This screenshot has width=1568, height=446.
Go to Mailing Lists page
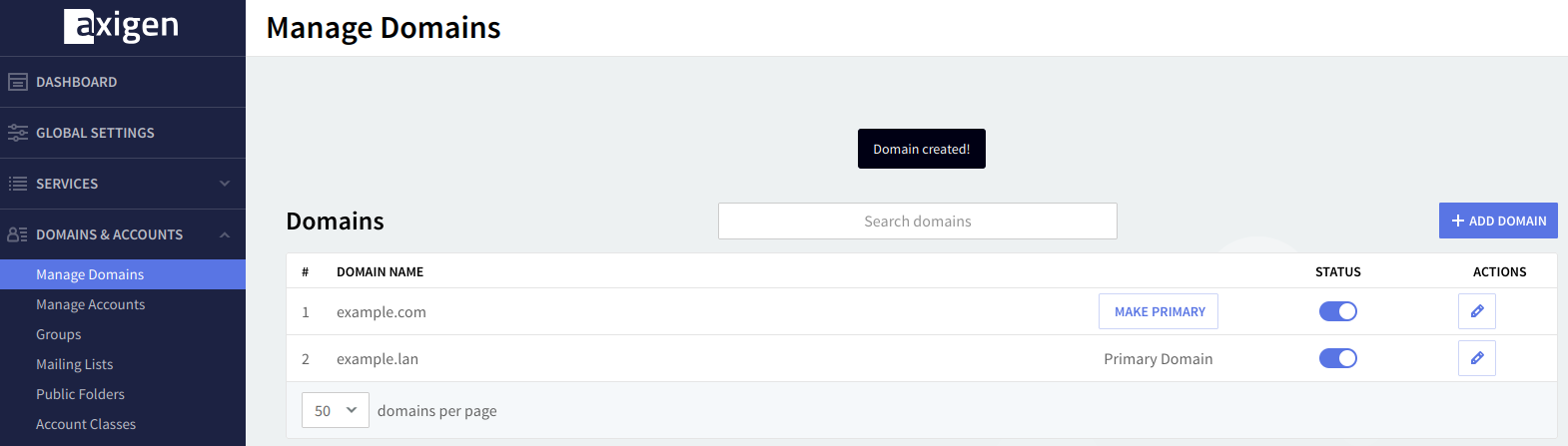[x=74, y=364]
